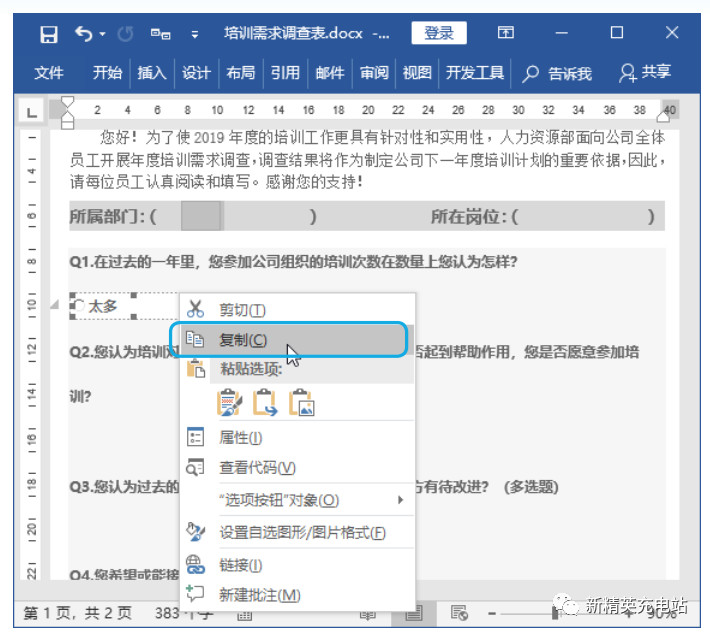710x636 pixels.
Task: Click the Q1 question heading text
Action: click(x=293, y=262)
